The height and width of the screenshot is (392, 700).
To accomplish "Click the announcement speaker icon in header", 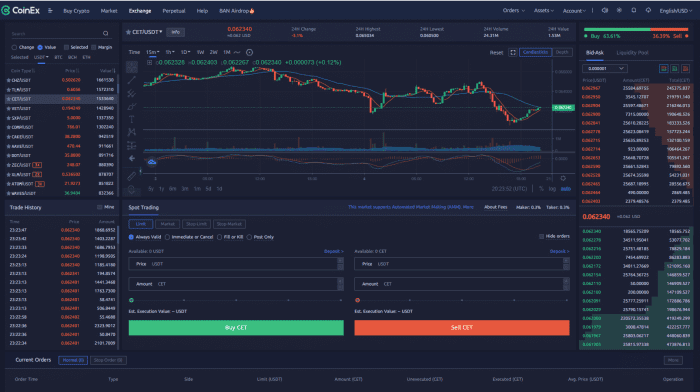I will (x=605, y=10).
